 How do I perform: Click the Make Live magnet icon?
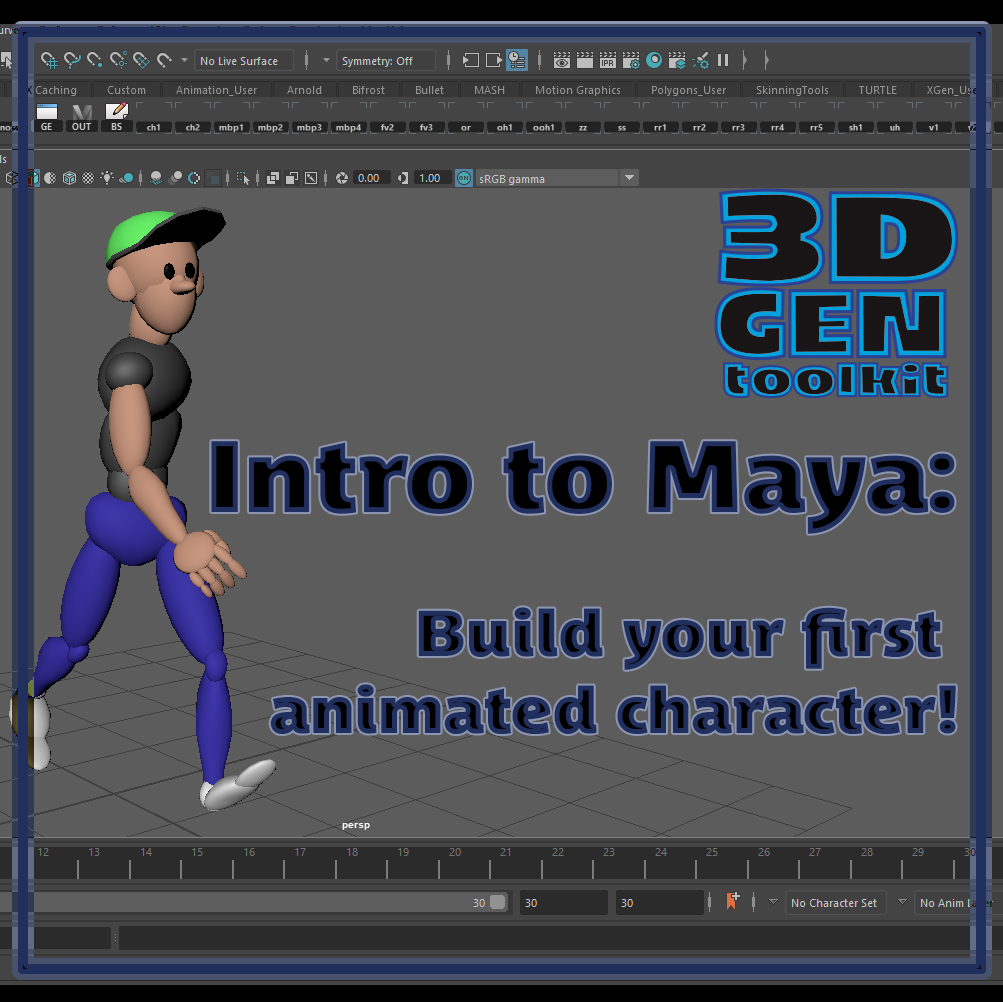pos(164,60)
